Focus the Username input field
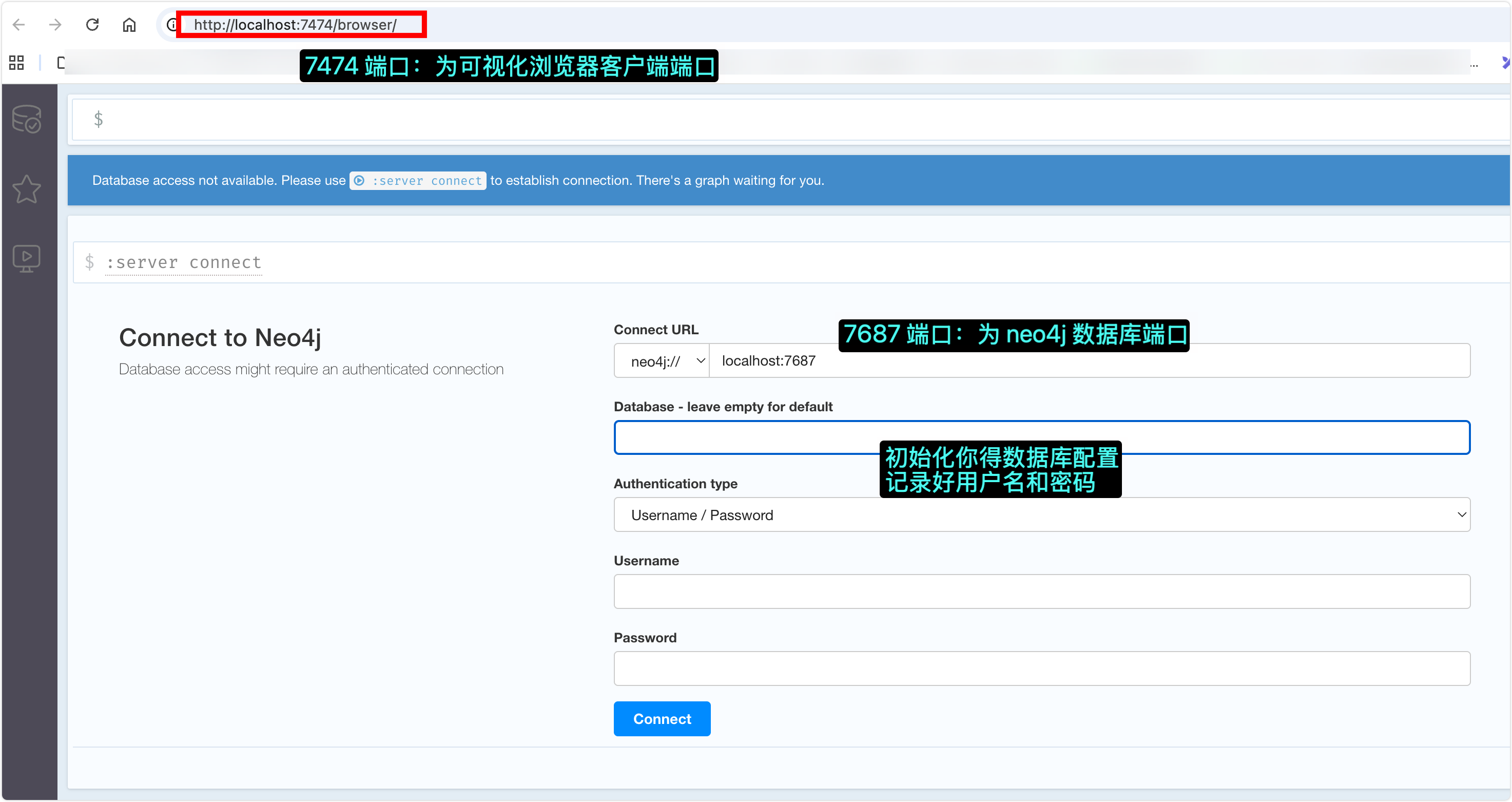Image resolution: width=1512 pixels, height=802 pixels. coord(1042,592)
